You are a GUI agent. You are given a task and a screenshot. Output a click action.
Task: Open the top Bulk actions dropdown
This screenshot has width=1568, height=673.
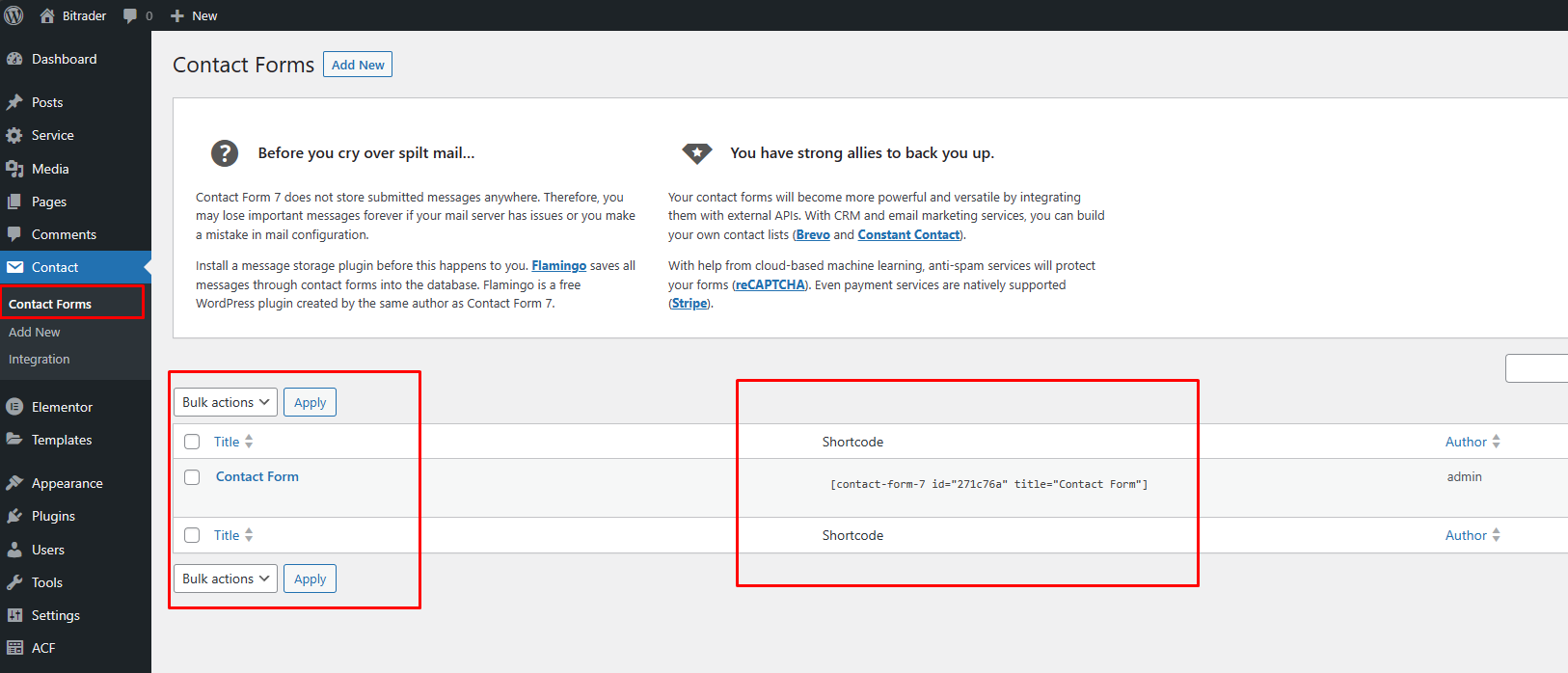click(x=226, y=402)
